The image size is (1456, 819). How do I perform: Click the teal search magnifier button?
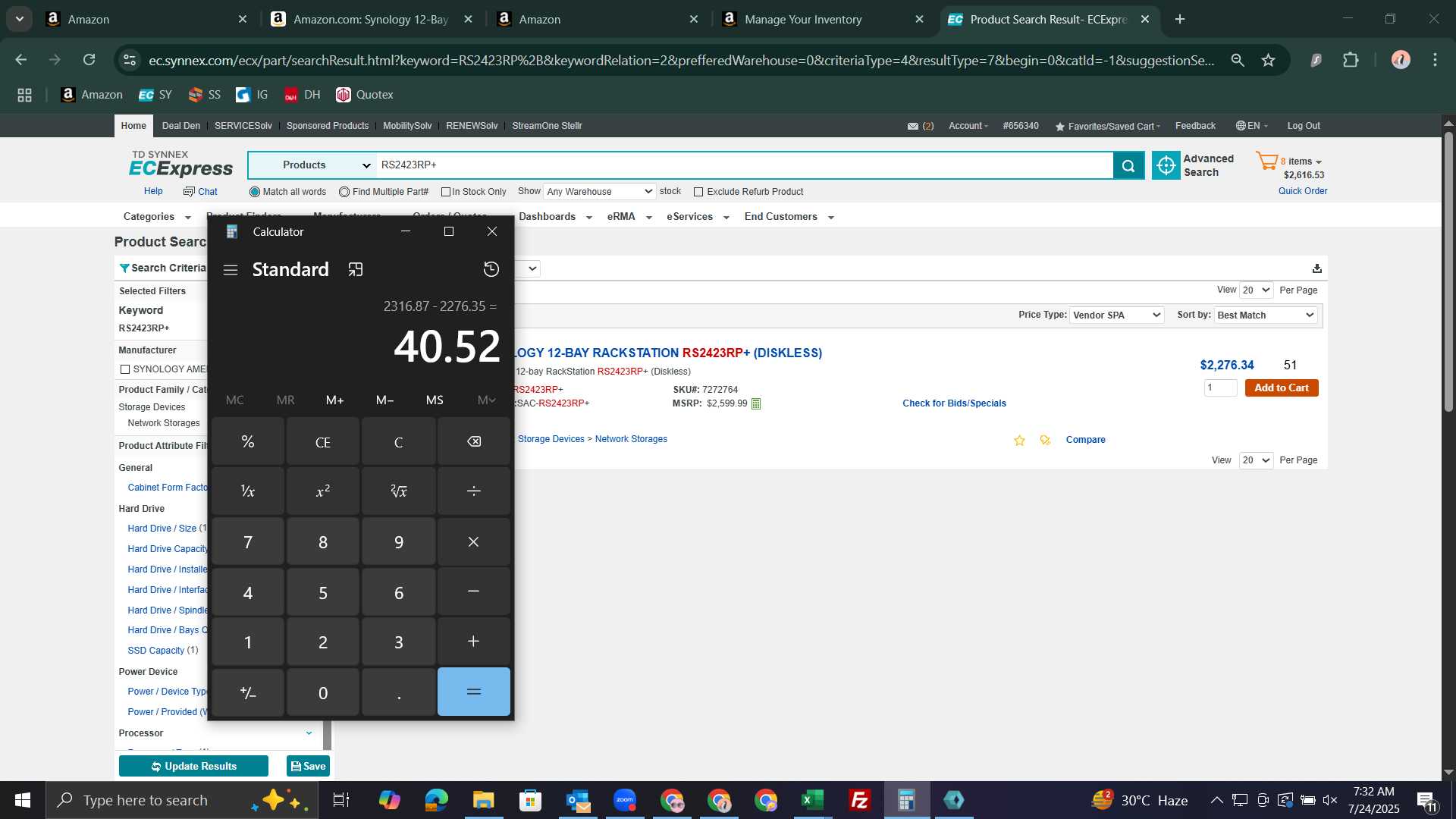click(1128, 165)
